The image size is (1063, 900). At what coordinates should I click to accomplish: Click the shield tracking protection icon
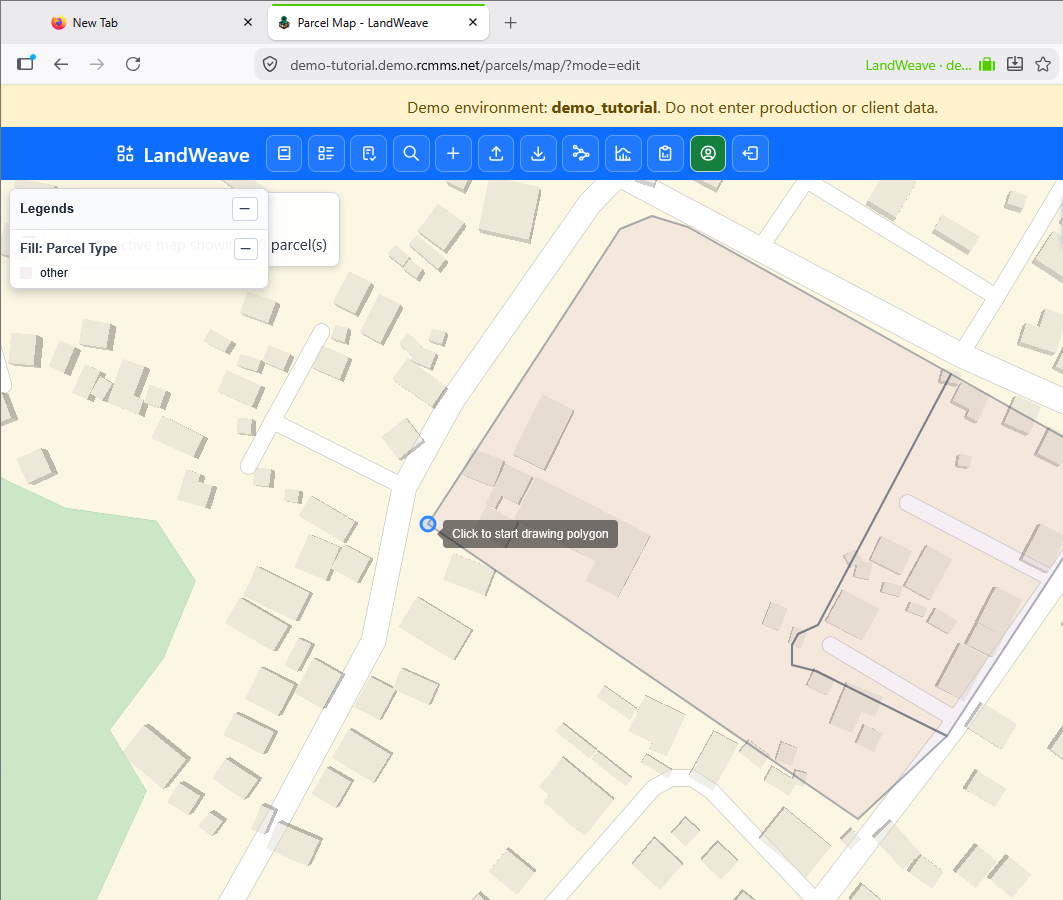click(x=270, y=65)
